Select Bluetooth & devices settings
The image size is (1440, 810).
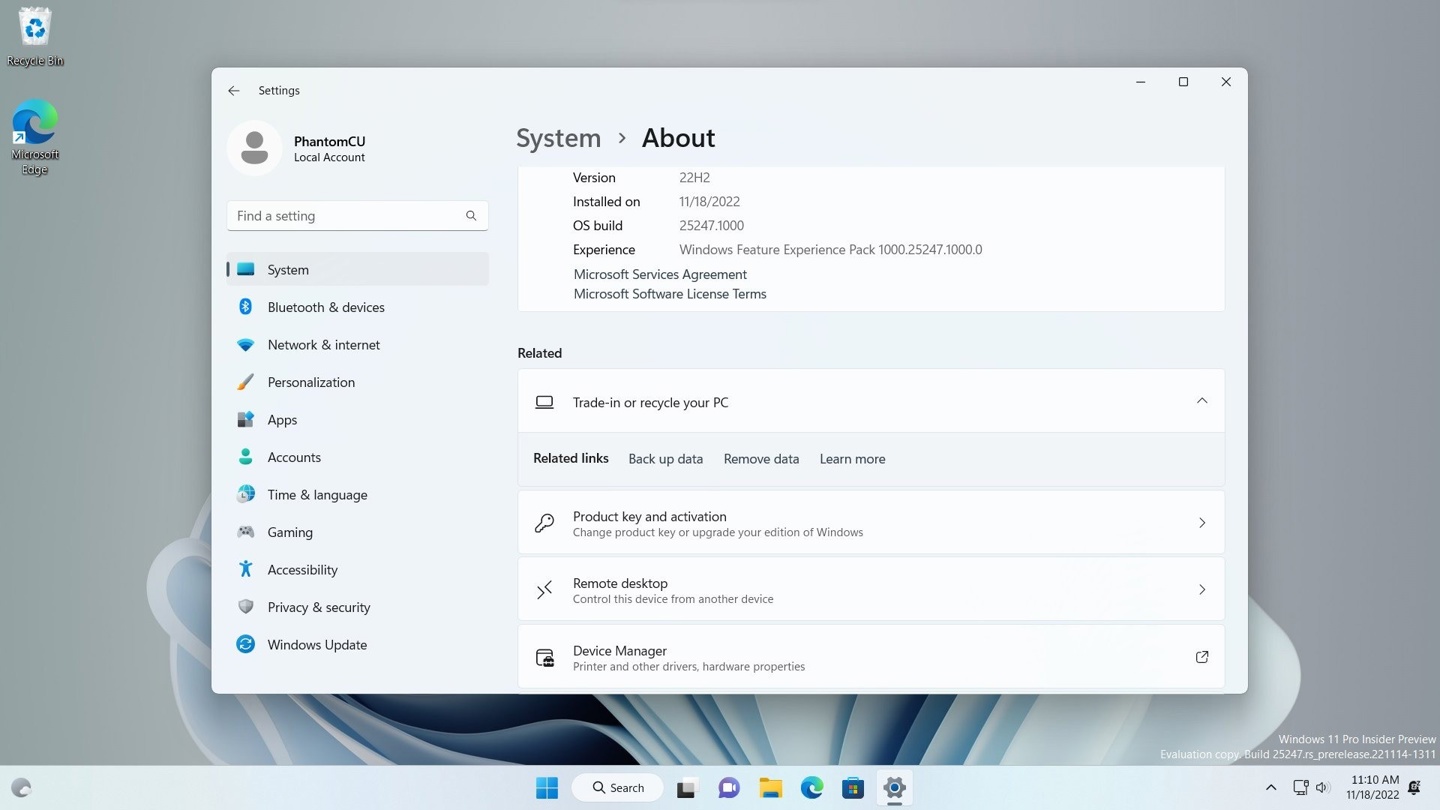326,307
